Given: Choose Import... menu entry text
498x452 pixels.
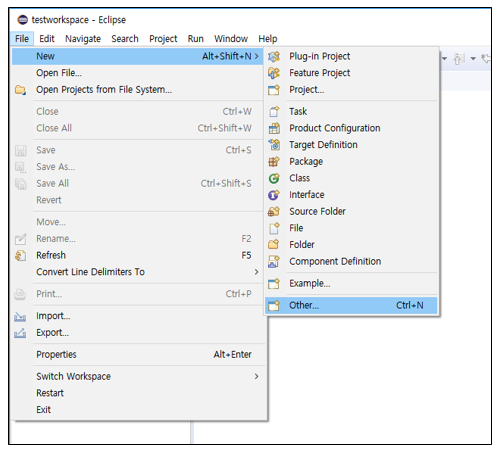Looking at the screenshot, I should [x=53, y=316].
